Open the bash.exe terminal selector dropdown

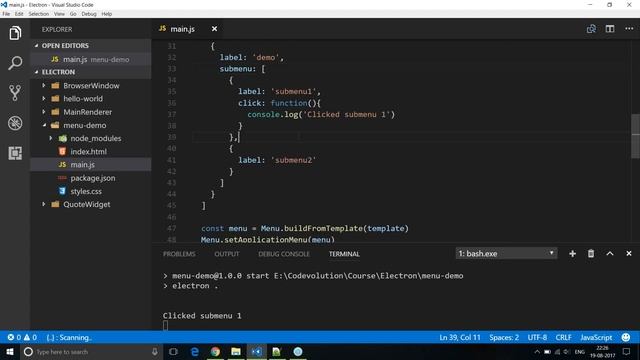(x=506, y=253)
